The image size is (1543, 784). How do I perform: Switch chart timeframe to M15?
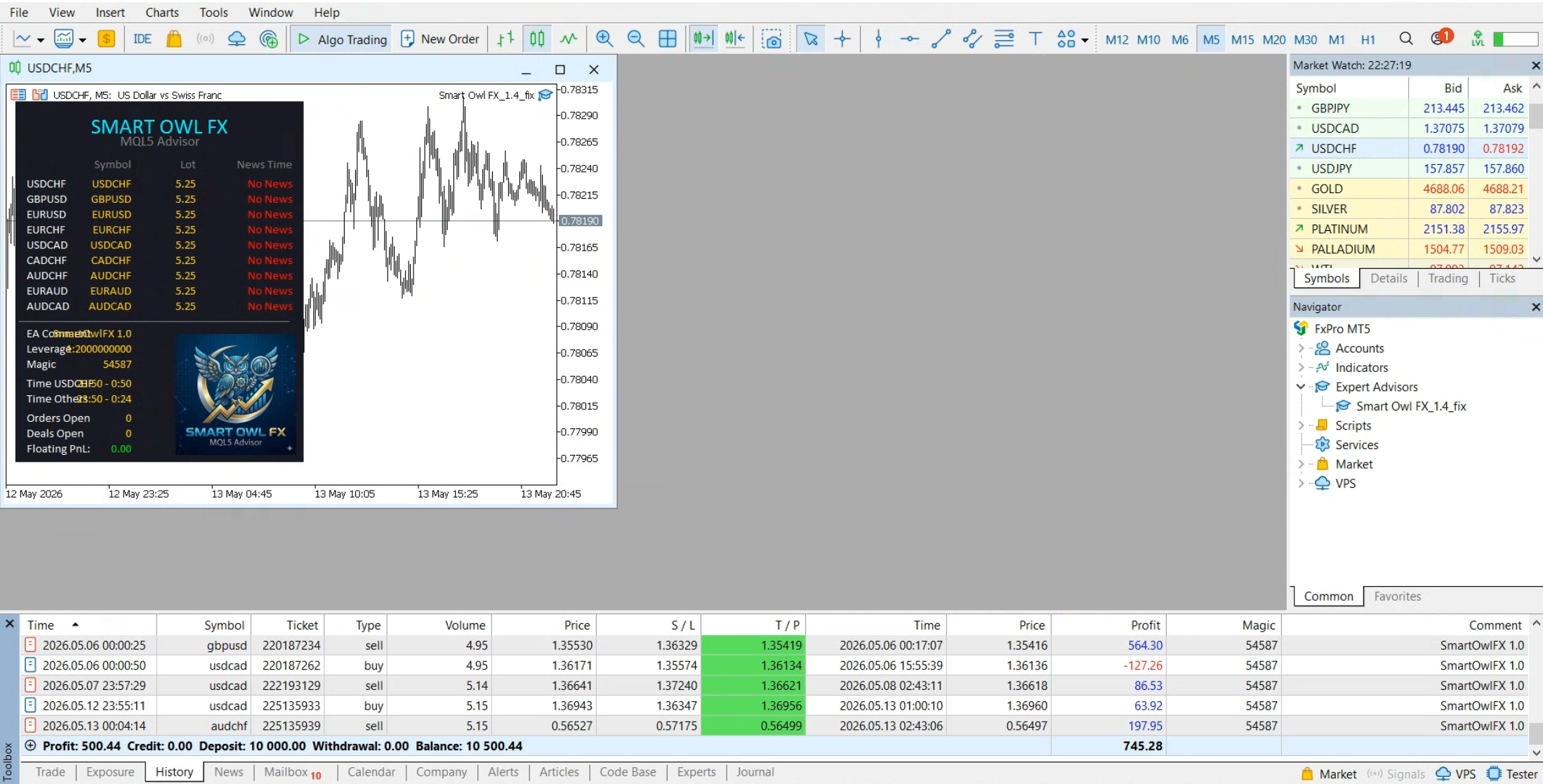point(1242,40)
